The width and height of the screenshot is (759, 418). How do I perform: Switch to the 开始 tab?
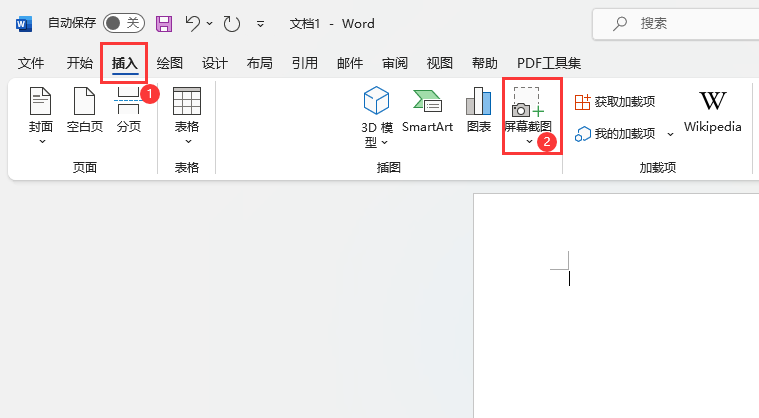(x=80, y=63)
